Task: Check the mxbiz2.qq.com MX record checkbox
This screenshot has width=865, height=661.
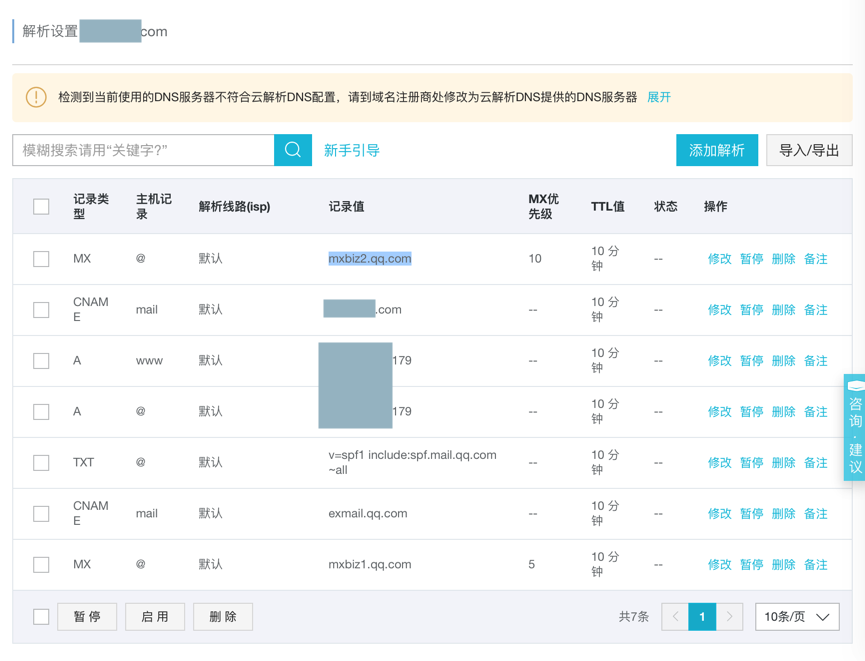Action: [41, 259]
